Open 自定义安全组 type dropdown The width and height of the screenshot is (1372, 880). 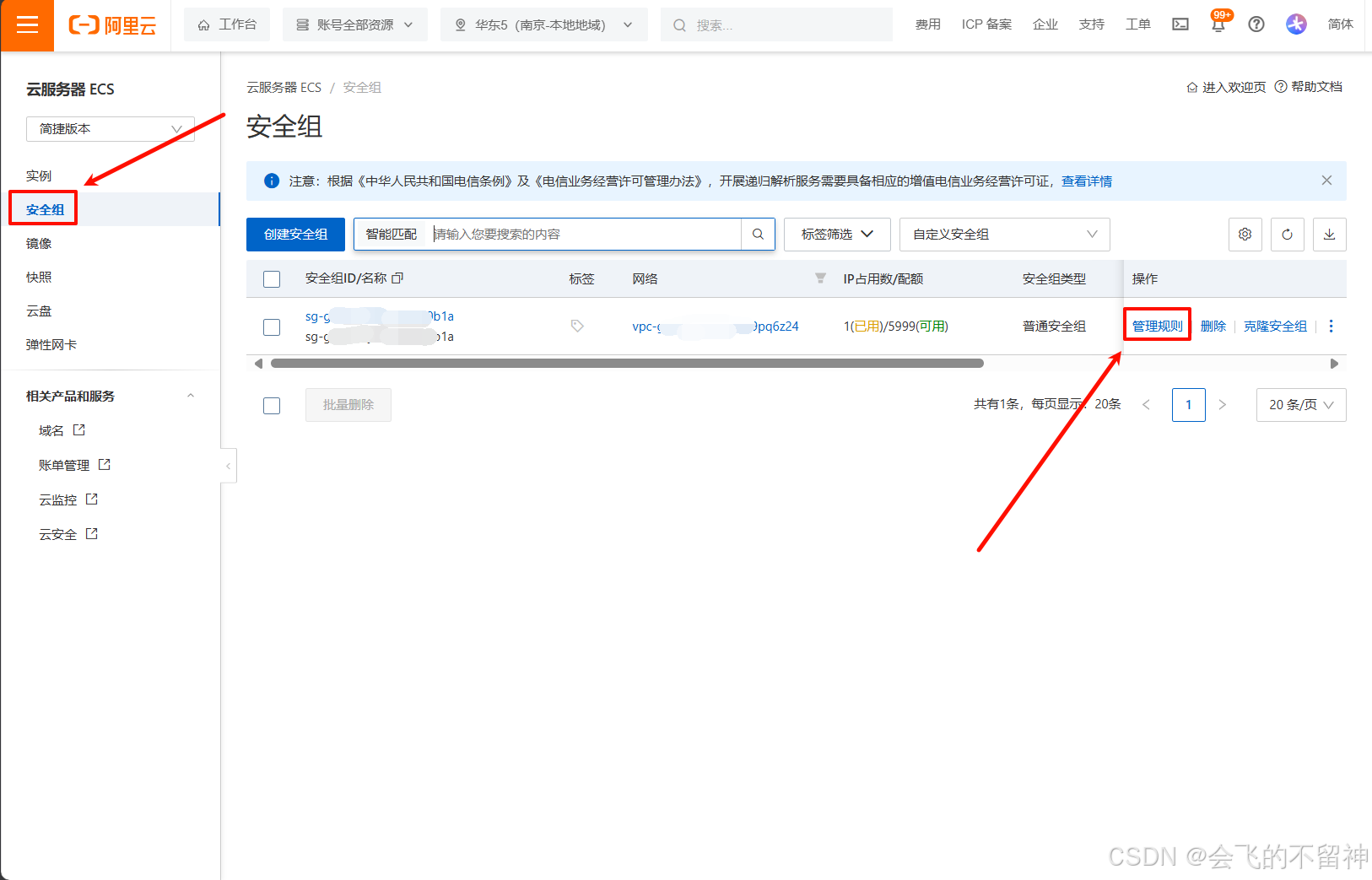(x=1004, y=235)
